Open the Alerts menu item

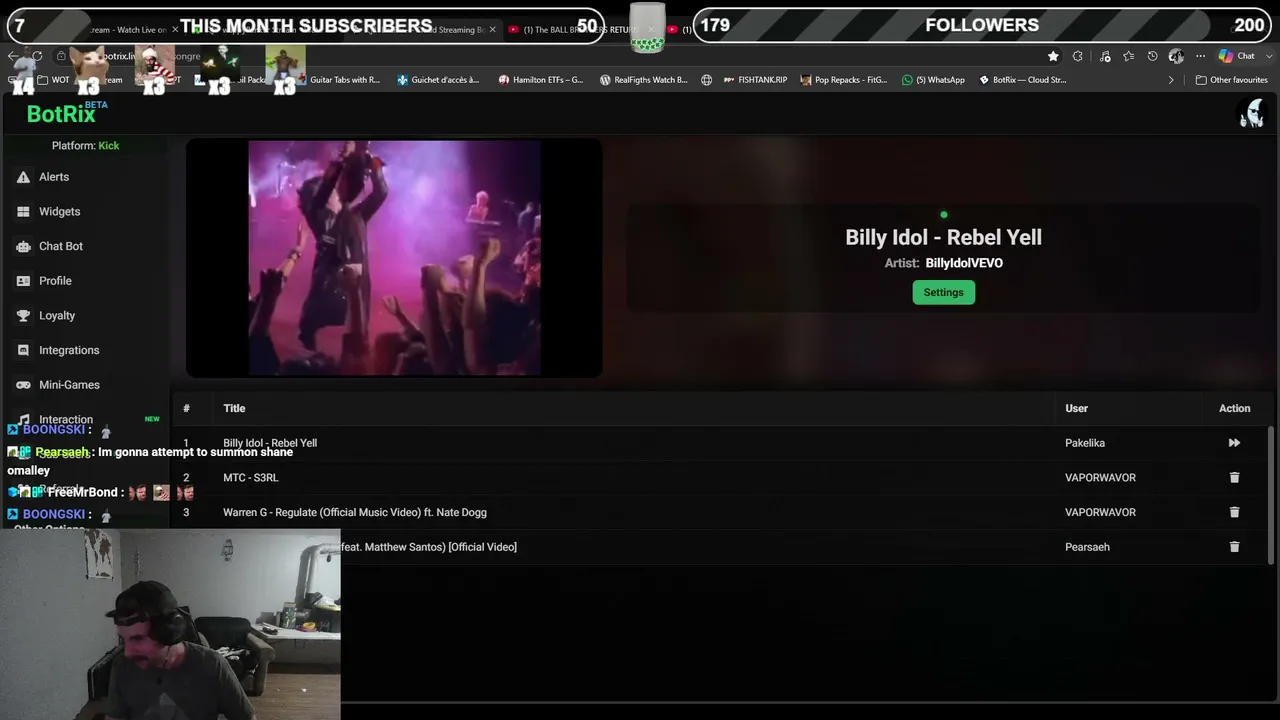[54, 177]
